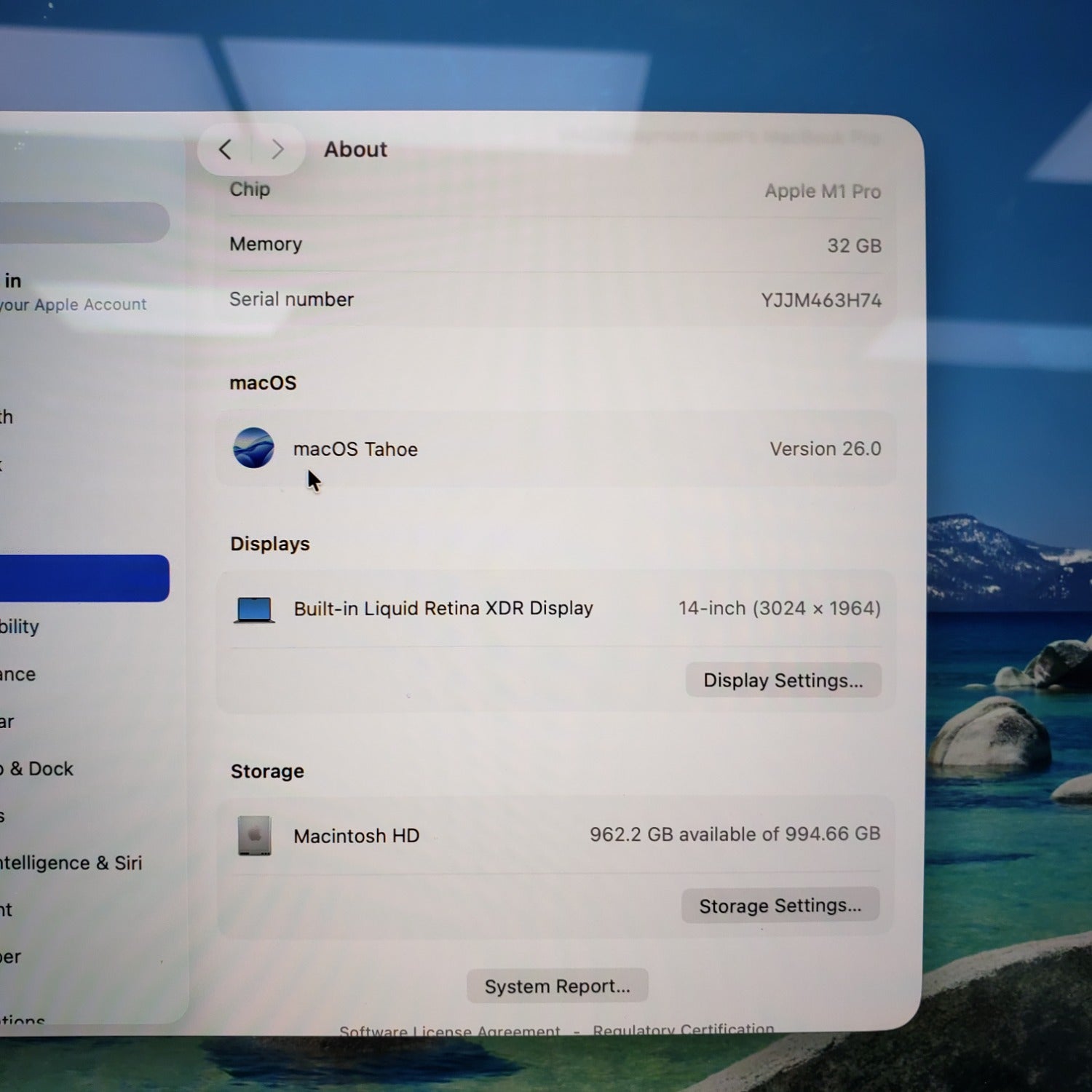Click the sidebar search field
1092x1092 pixels.
pyautogui.click(x=84, y=222)
